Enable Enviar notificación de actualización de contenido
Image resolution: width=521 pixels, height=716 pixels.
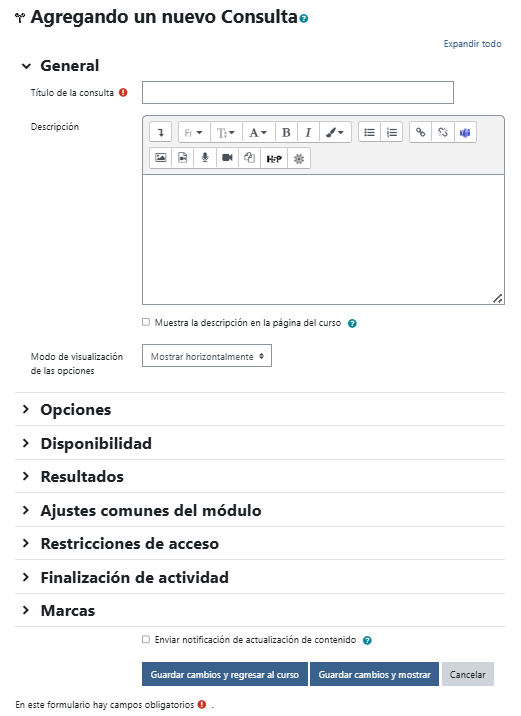(x=146, y=639)
